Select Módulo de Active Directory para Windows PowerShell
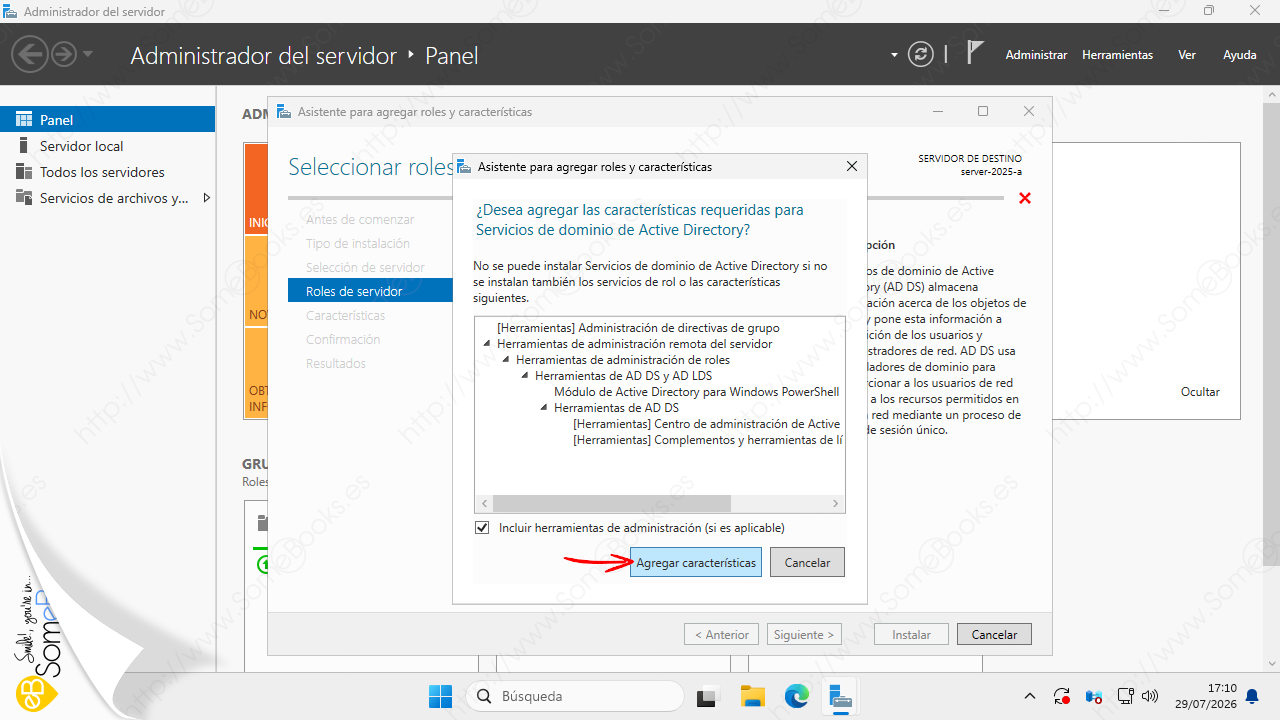Image resolution: width=1280 pixels, height=720 pixels. 697,392
